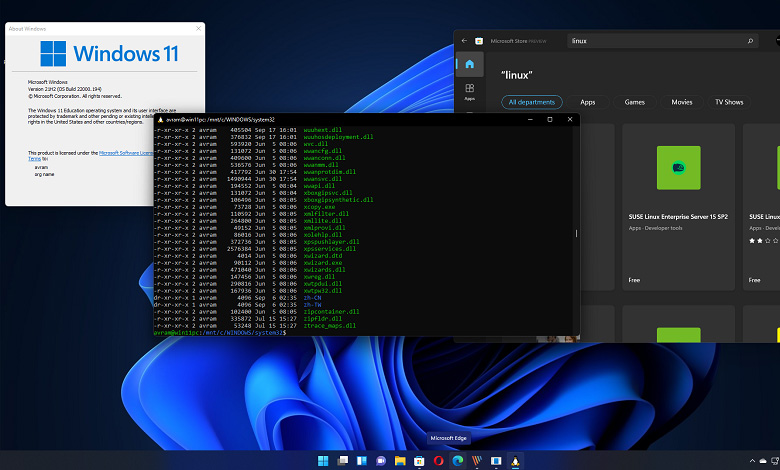Viewport: 780px width, 470px height.
Task: Click the search magnifier in Store
Action: (750, 41)
